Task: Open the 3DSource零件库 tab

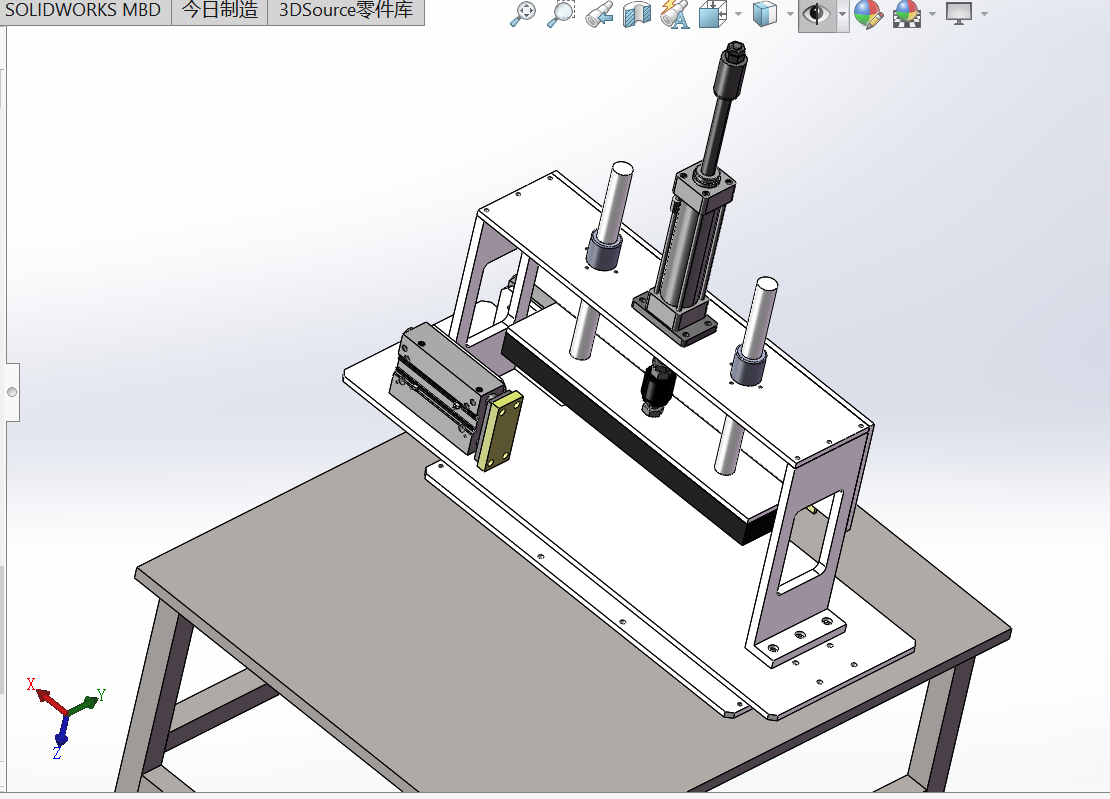Action: [x=345, y=11]
